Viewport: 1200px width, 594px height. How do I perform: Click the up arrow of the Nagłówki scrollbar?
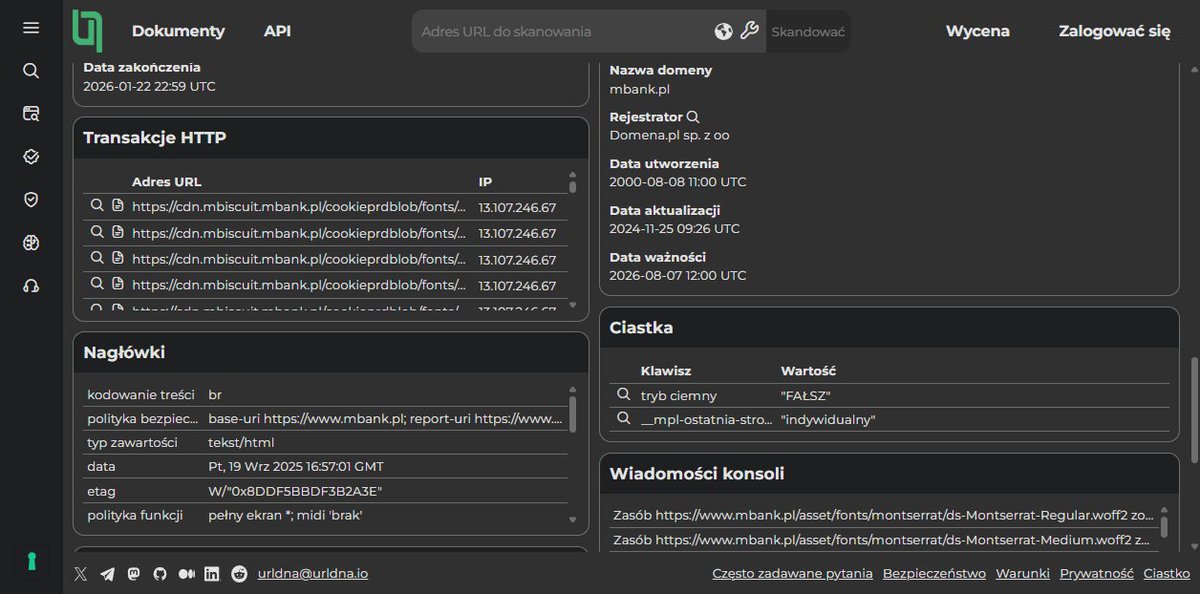click(573, 390)
